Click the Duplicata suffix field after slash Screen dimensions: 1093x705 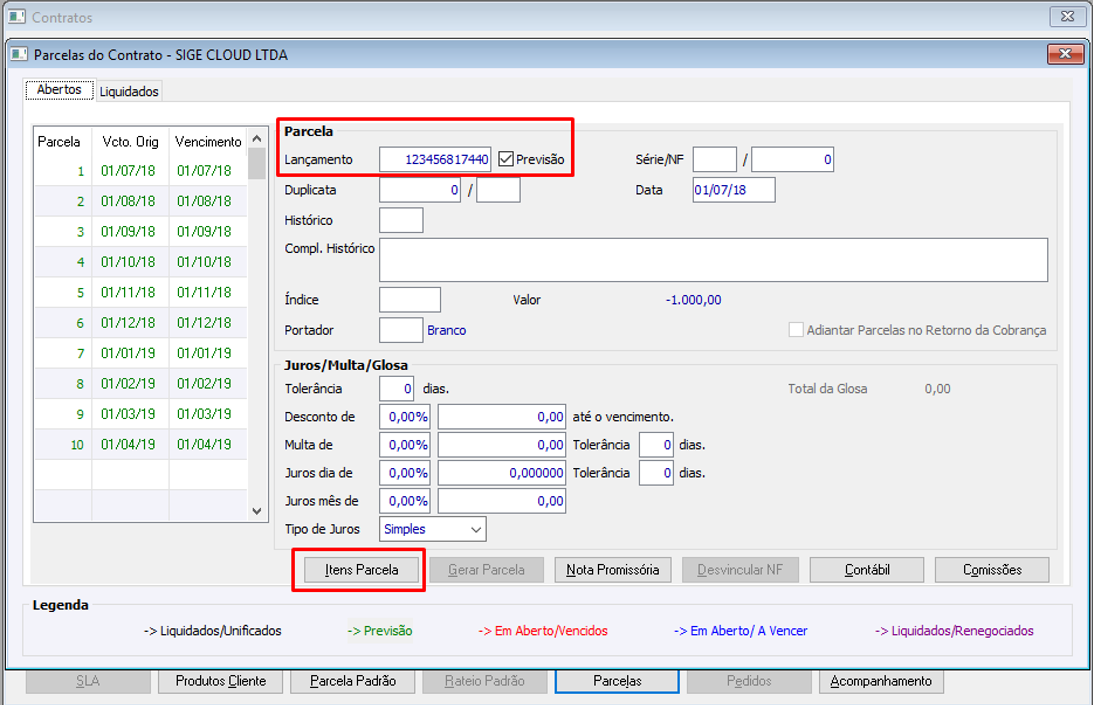pyautogui.click(x=498, y=190)
